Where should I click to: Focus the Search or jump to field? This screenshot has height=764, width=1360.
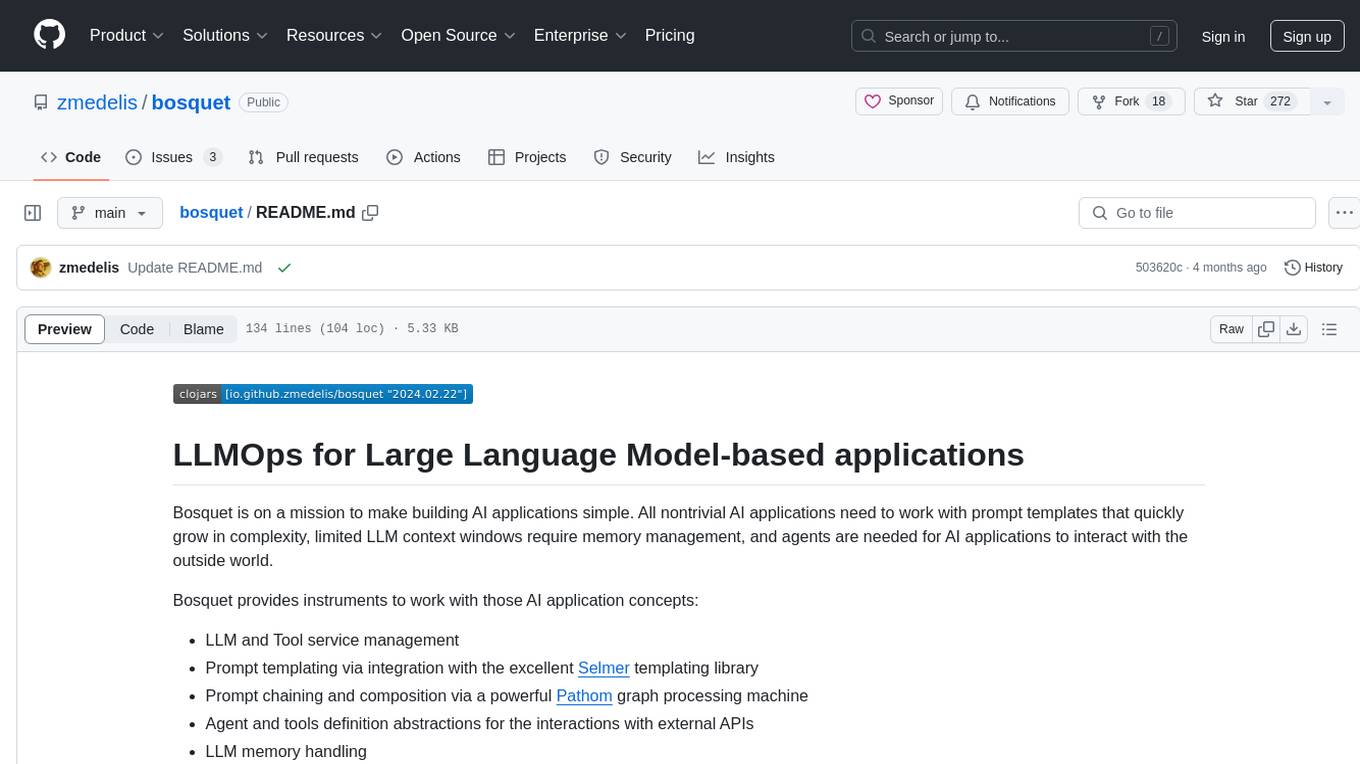[x=1013, y=36]
